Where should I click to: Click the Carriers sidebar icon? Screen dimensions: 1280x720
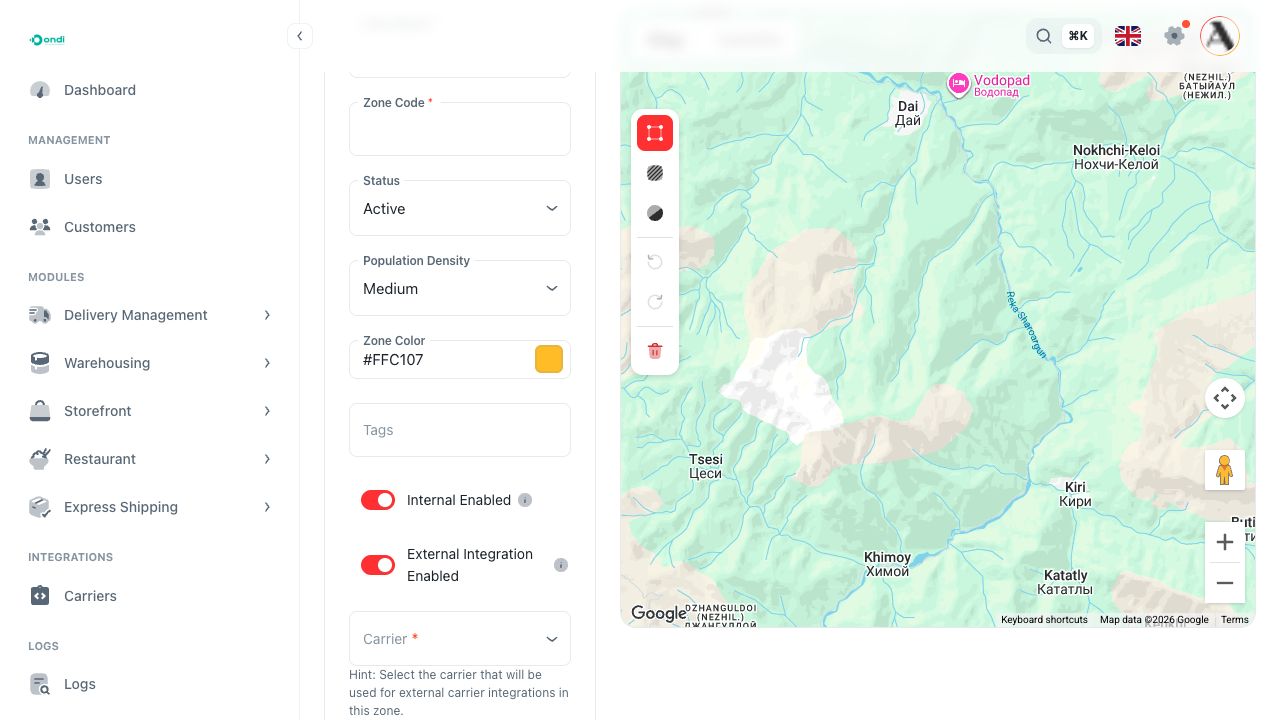tap(40, 596)
